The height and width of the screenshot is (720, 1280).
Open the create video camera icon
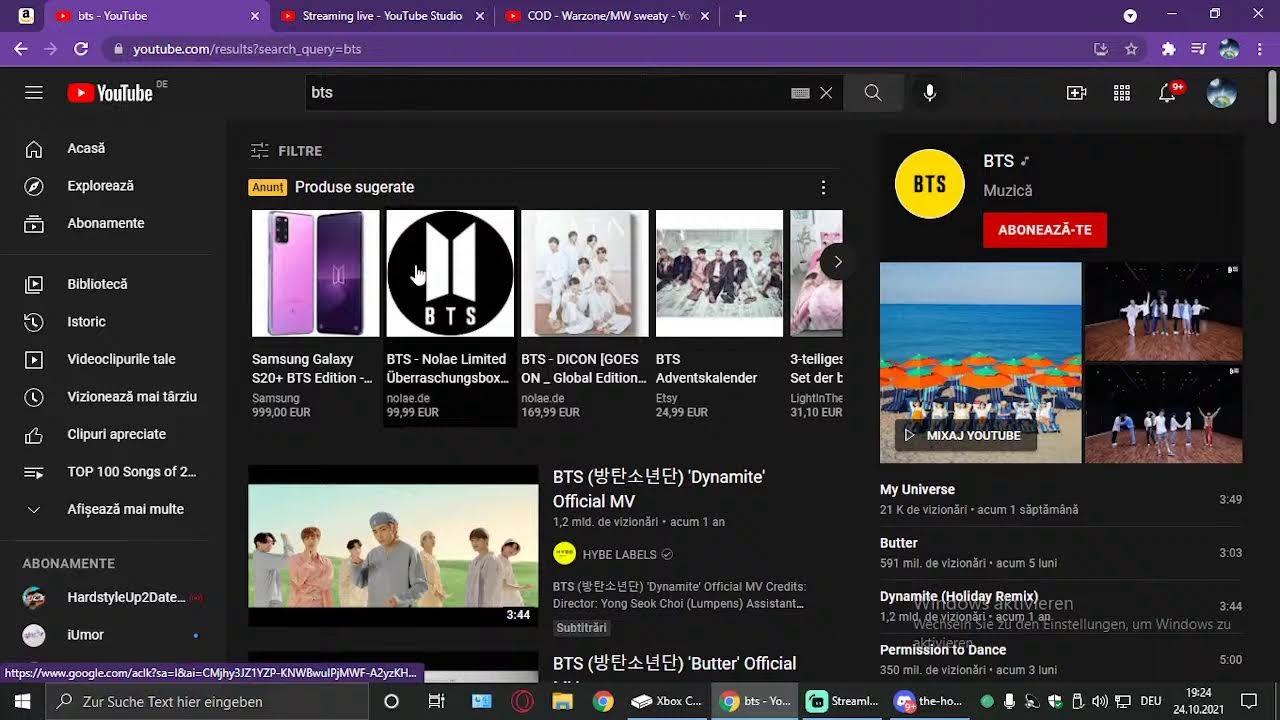point(1077,93)
